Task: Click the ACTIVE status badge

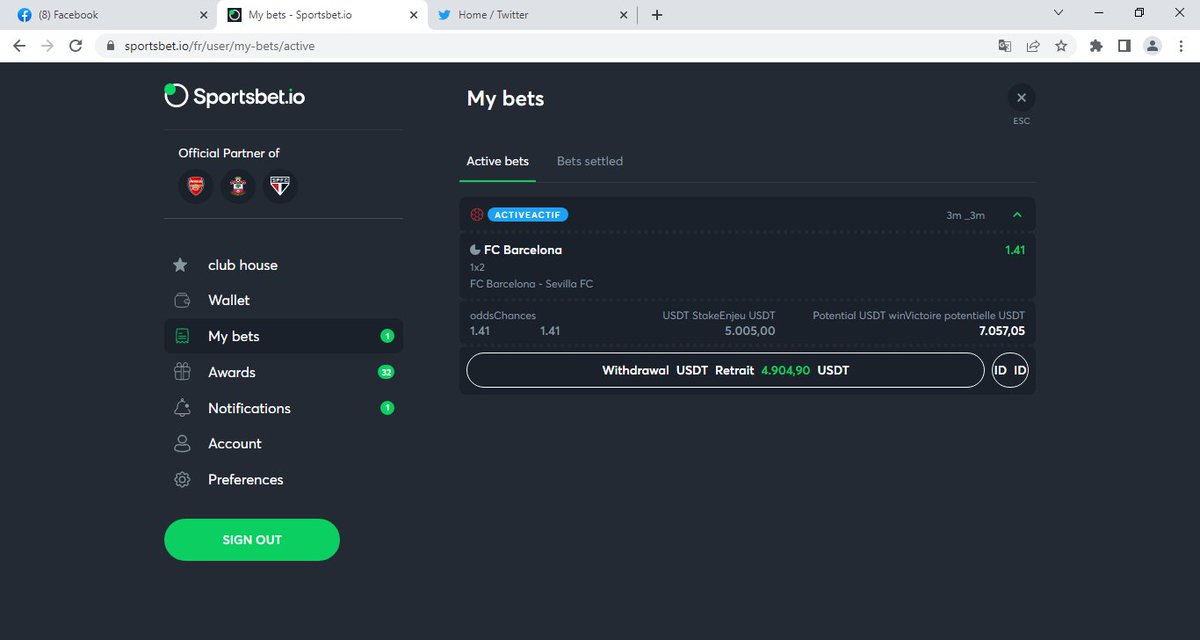Action: pyautogui.click(x=529, y=214)
